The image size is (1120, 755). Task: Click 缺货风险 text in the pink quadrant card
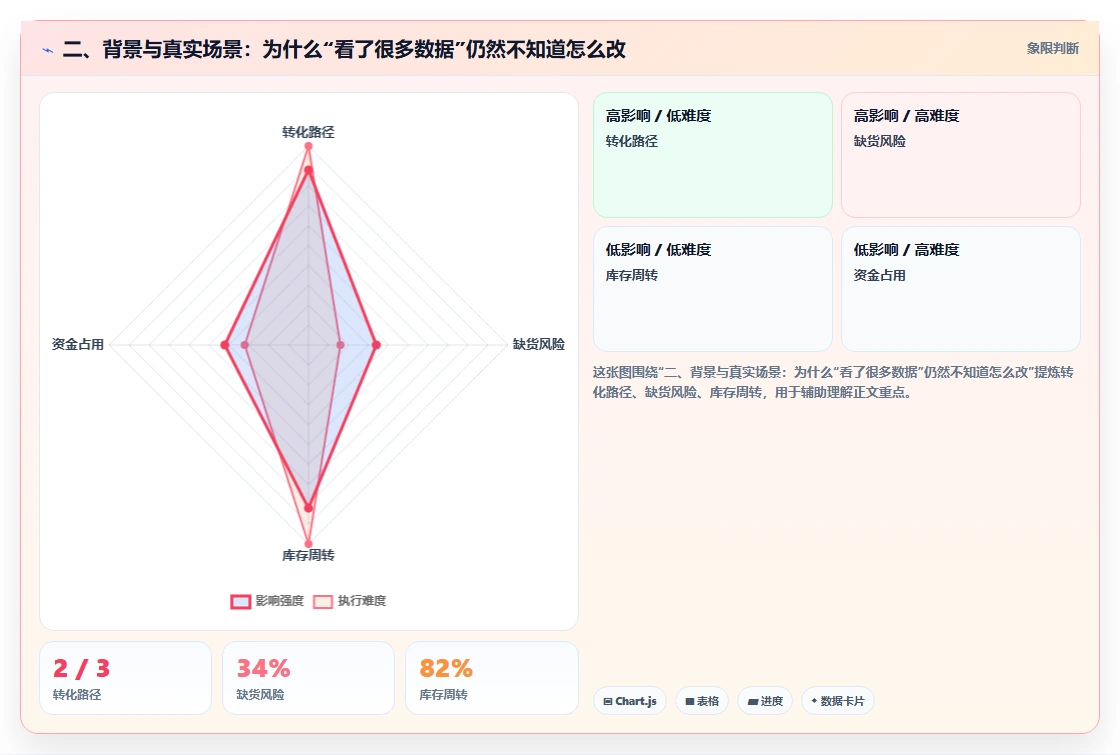879,141
